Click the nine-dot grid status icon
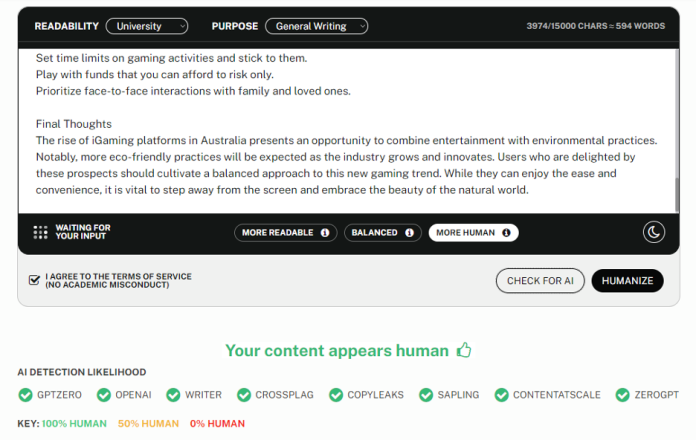The width and height of the screenshot is (696, 440). tap(40, 232)
